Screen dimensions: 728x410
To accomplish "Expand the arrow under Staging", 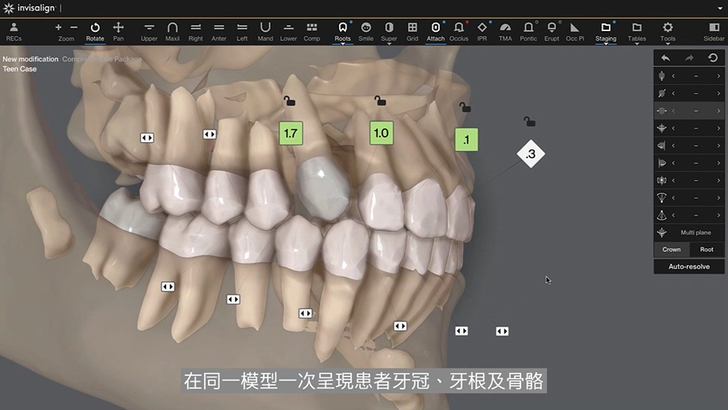I will [606, 44].
